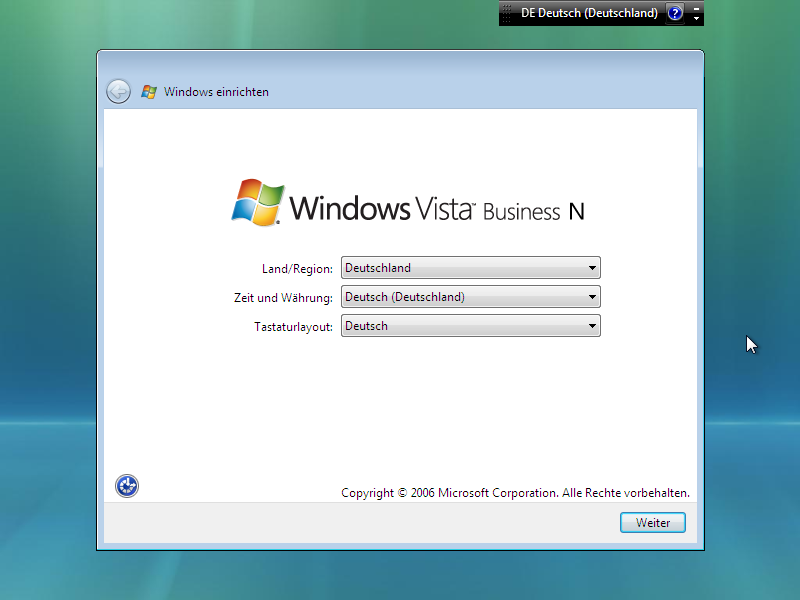Click the 'Zeit und Währung:' label
Viewport: 800px width, 600px height.
tap(283, 298)
